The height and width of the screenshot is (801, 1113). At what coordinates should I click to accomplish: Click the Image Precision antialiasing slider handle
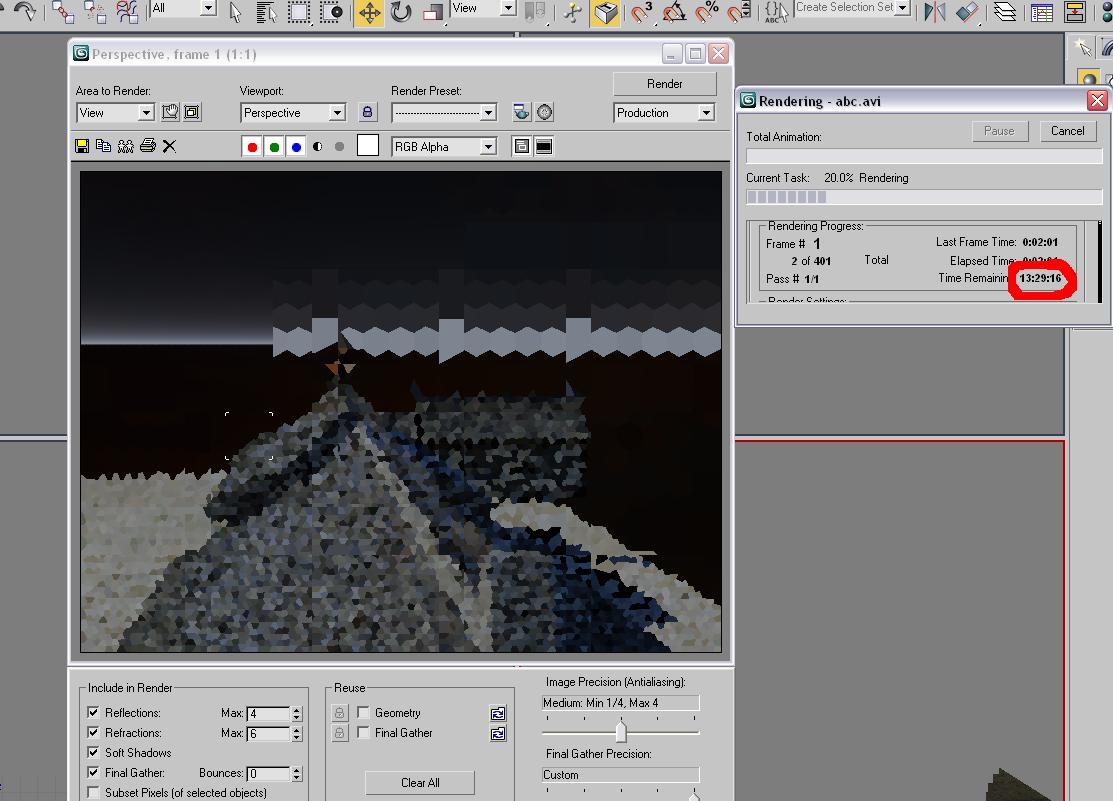pos(620,731)
